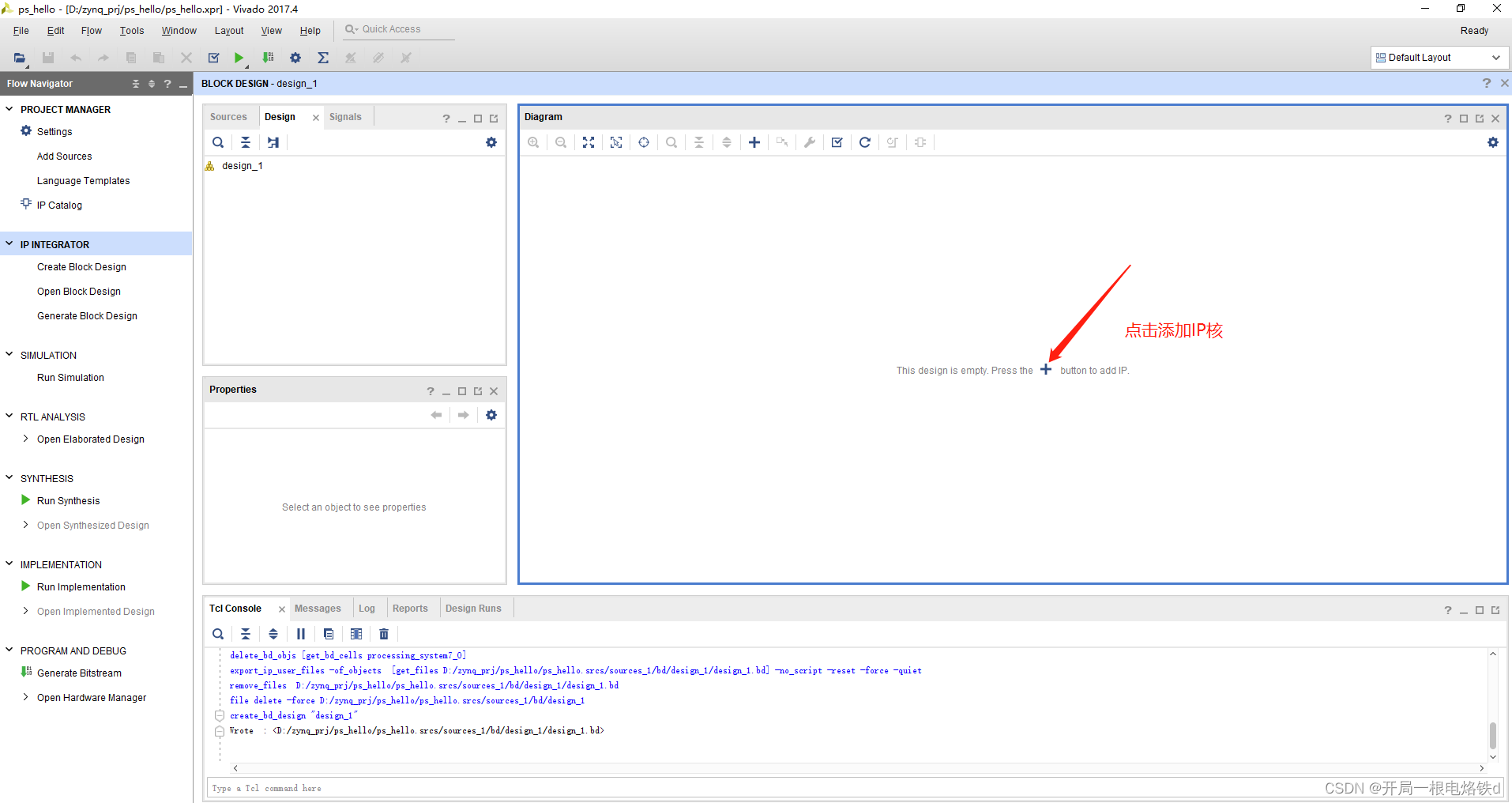Click the select-area icon in Diagram toolbar
Viewport: 1512px width, 803px height.
[x=616, y=142]
